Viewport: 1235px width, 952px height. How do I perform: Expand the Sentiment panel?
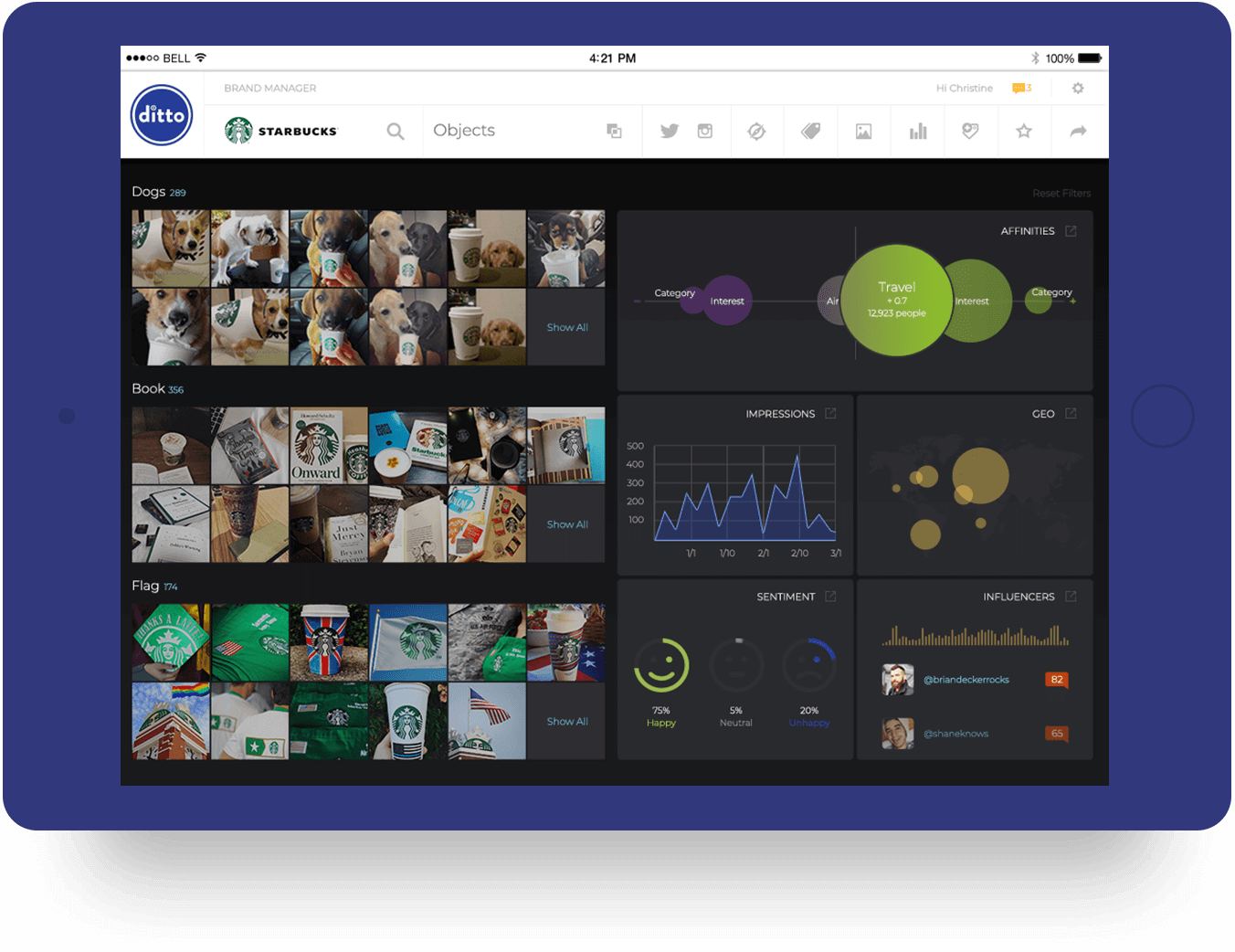click(830, 597)
